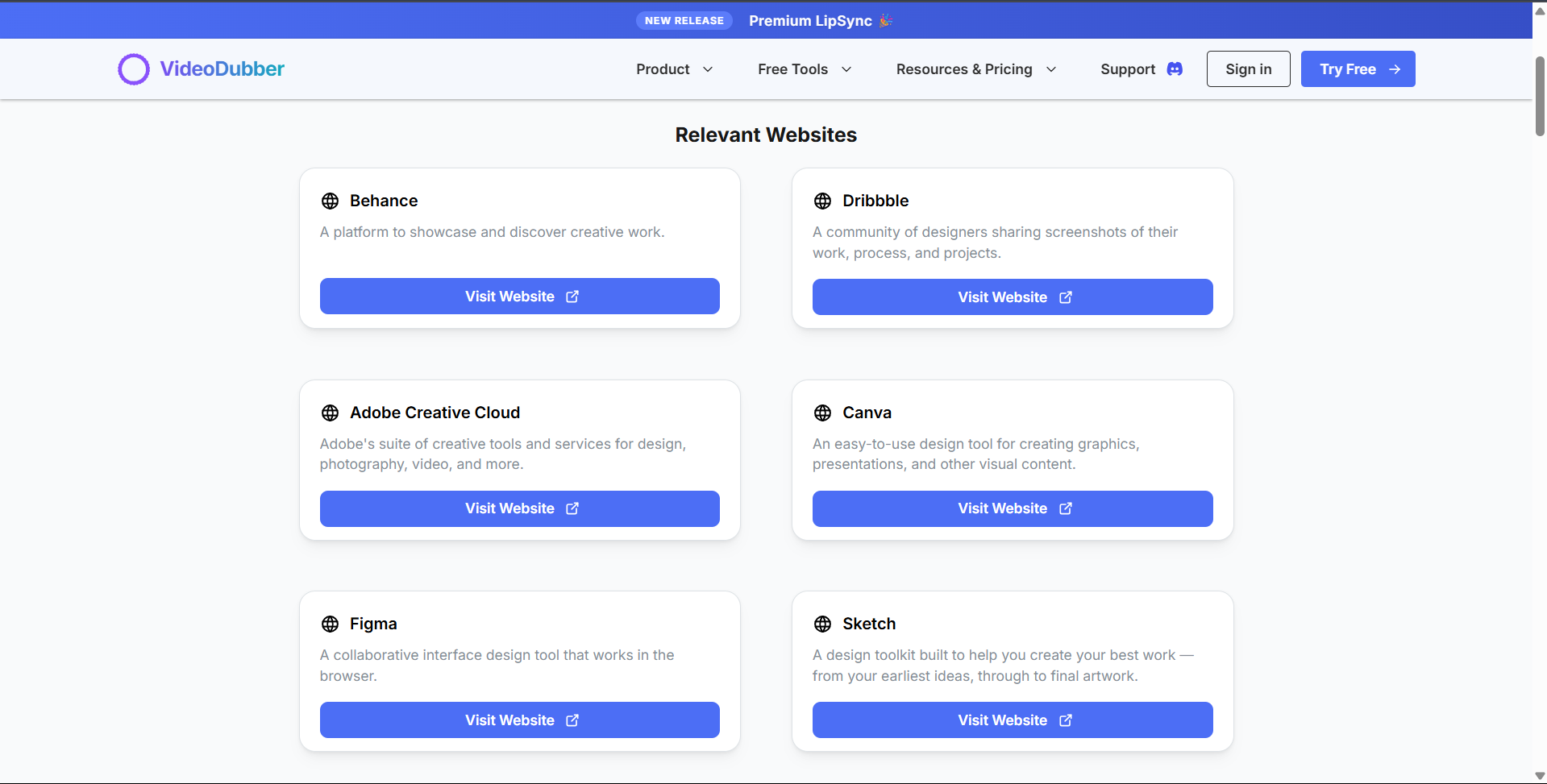Click 'Adobe's suite of creative tools' description
The height and width of the screenshot is (784, 1547).
click(503, 454)
